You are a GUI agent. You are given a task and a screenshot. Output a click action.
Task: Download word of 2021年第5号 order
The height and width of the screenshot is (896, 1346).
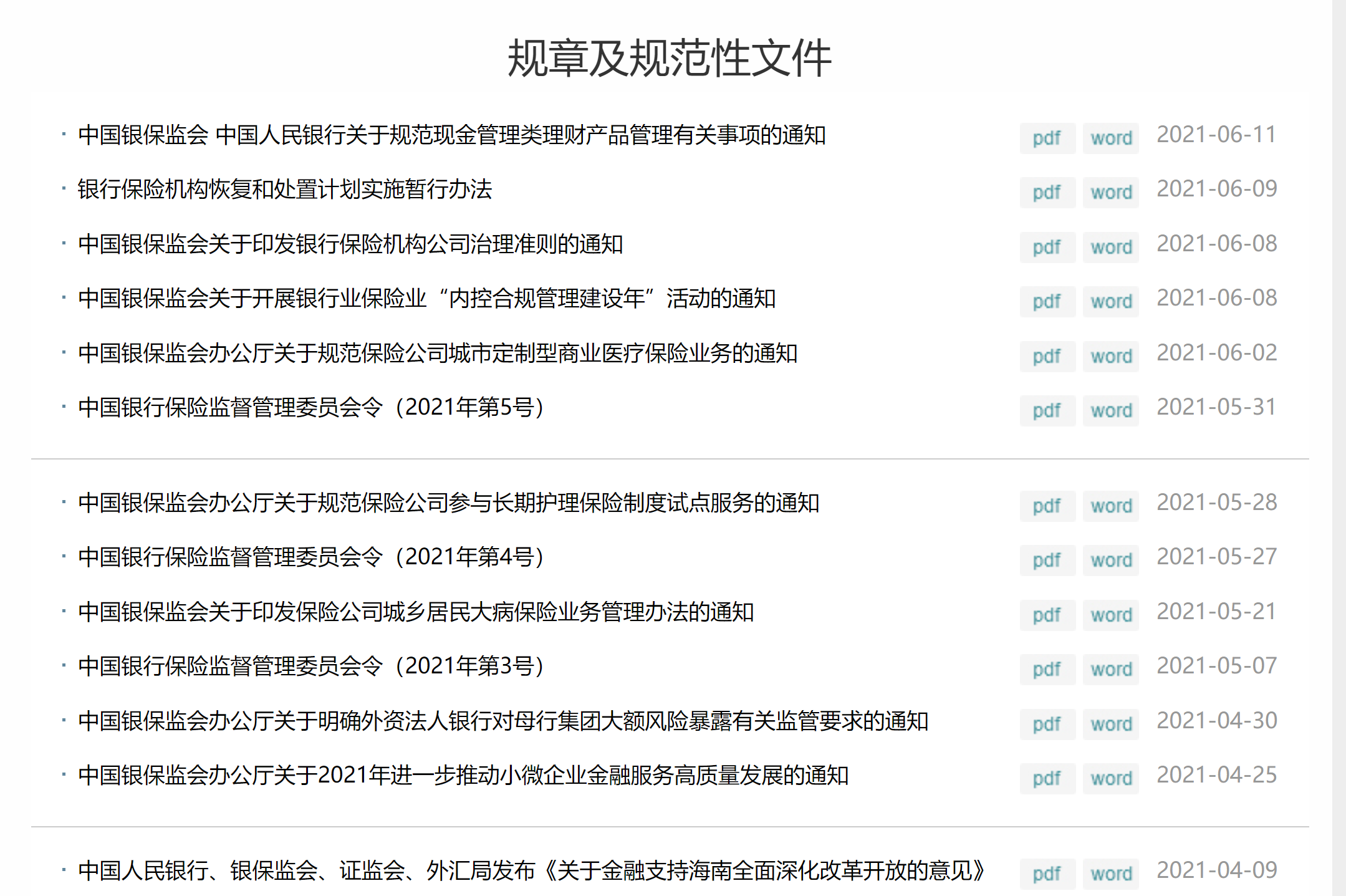(1111, 410)
